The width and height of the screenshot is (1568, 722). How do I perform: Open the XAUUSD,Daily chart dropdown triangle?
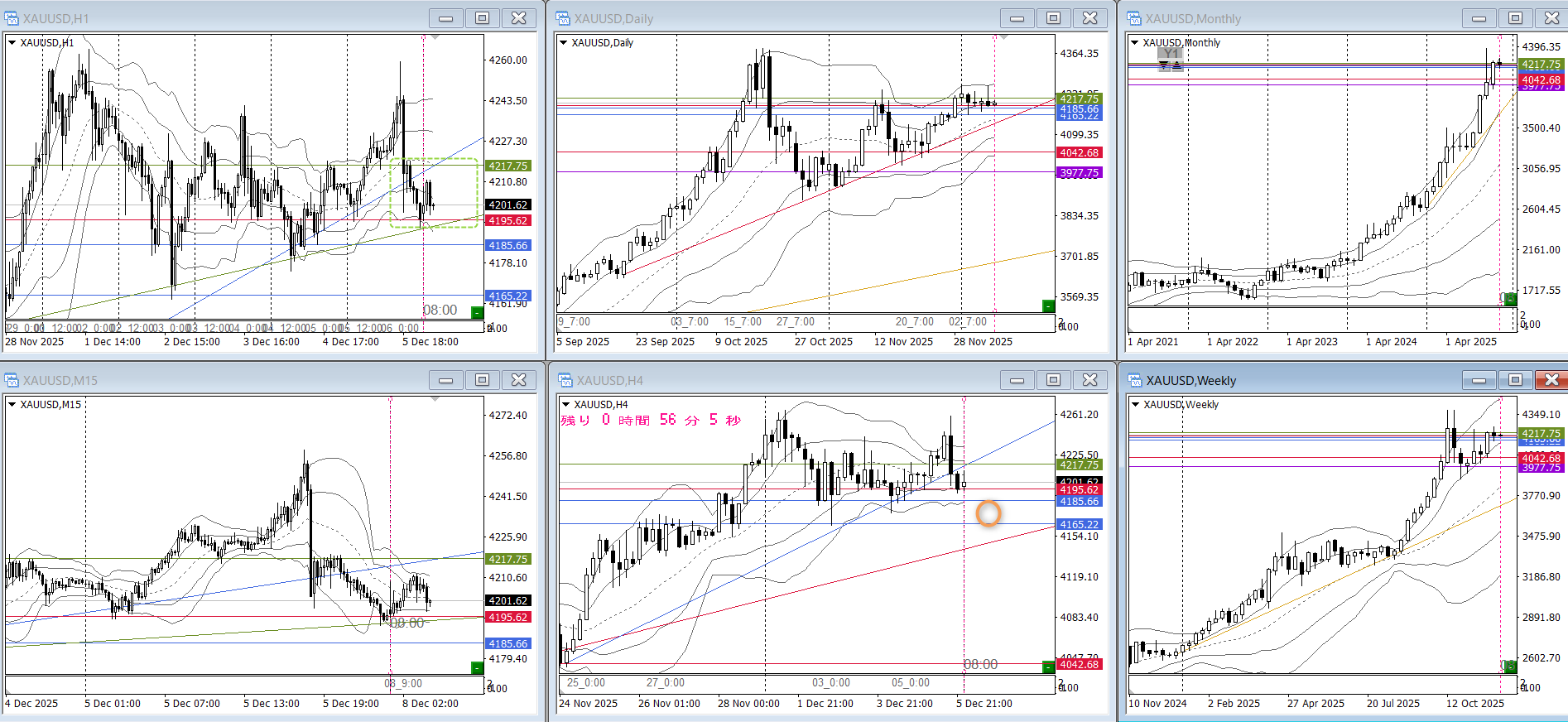click(564, 42)
